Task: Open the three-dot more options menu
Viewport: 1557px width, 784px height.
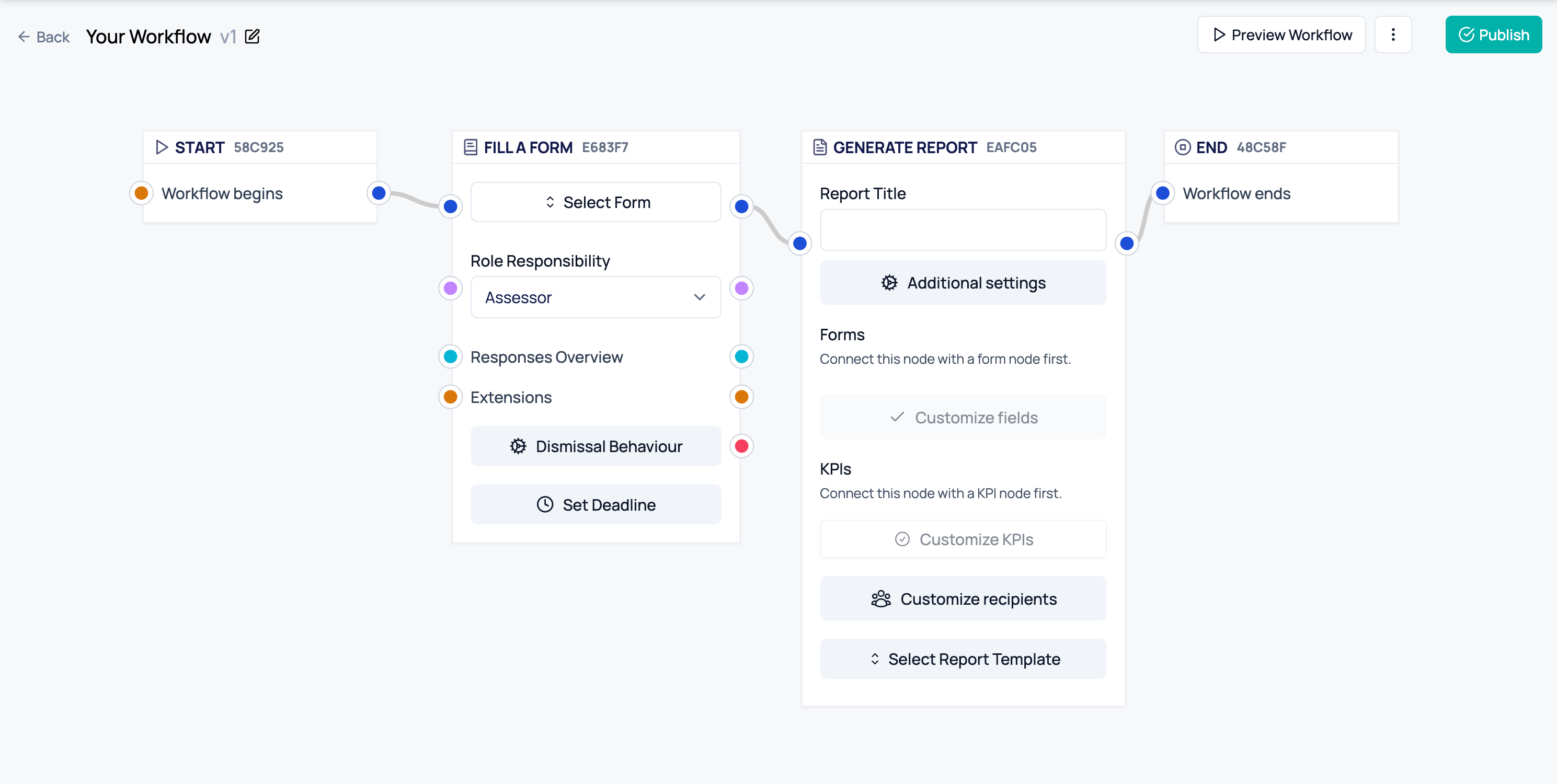Action: point(1393,35)
